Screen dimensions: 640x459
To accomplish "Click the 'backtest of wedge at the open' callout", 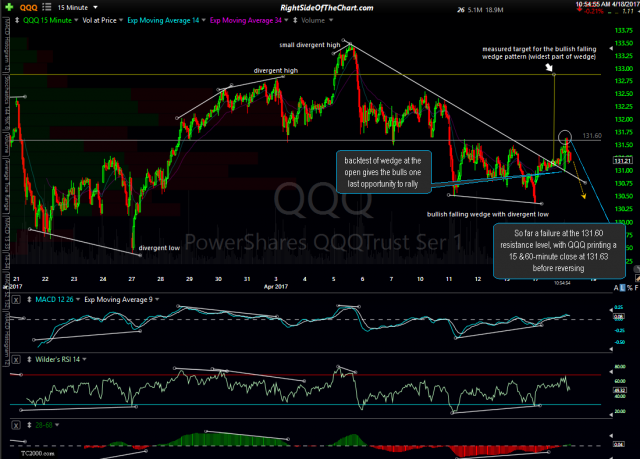I will (383, 172).
